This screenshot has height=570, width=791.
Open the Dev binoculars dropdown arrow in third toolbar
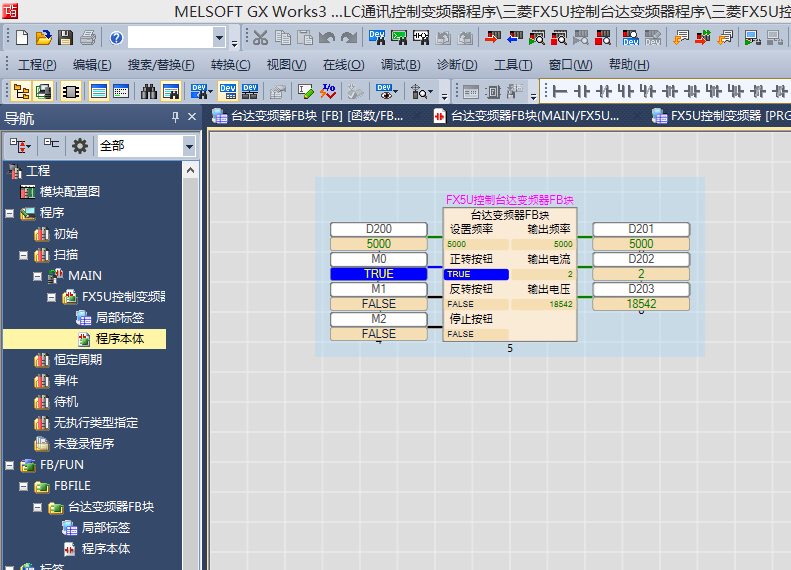tap(210, 92)
